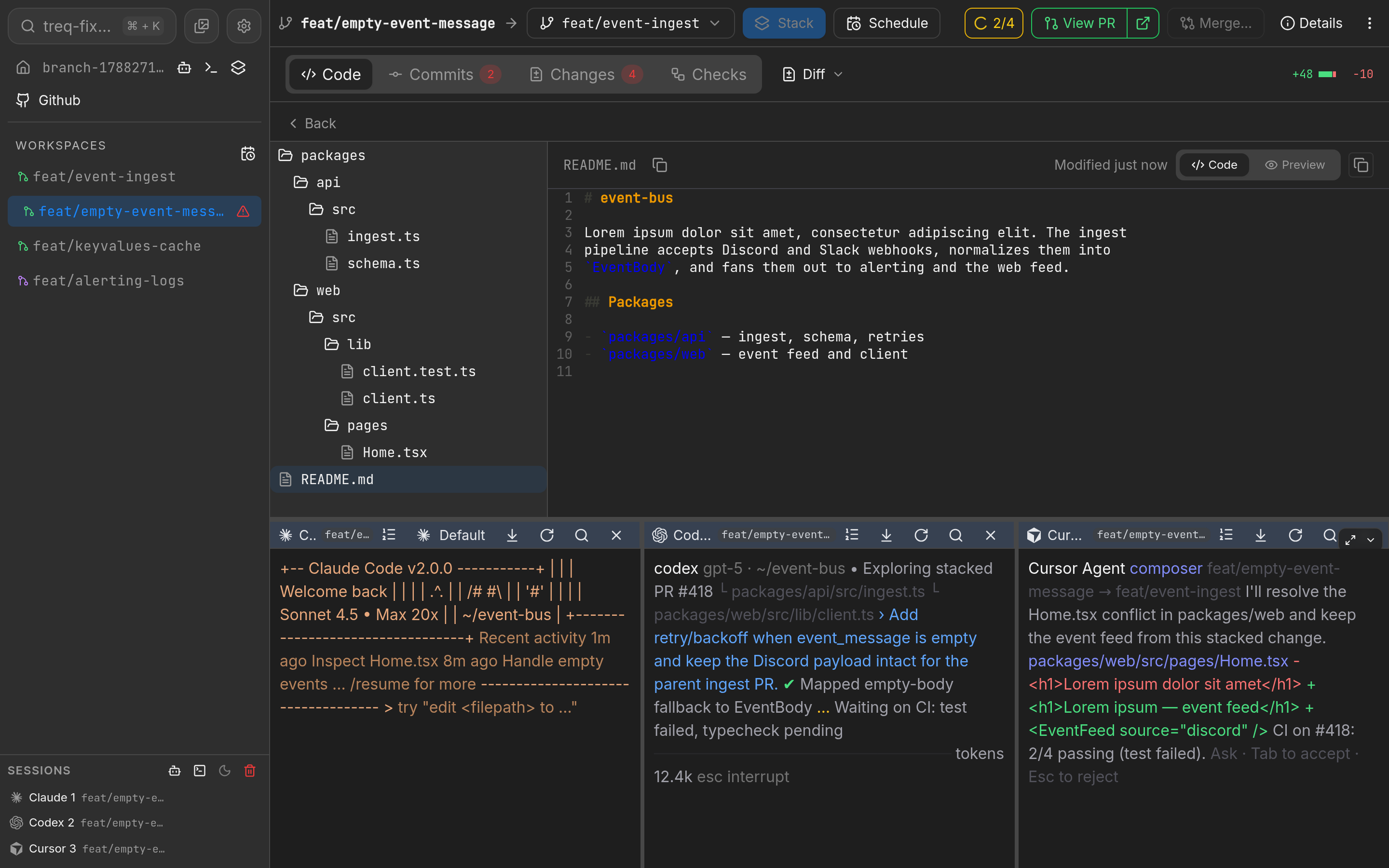Download output in Claude terminal panel
The image size is (1389, 868).
[512, 535]
